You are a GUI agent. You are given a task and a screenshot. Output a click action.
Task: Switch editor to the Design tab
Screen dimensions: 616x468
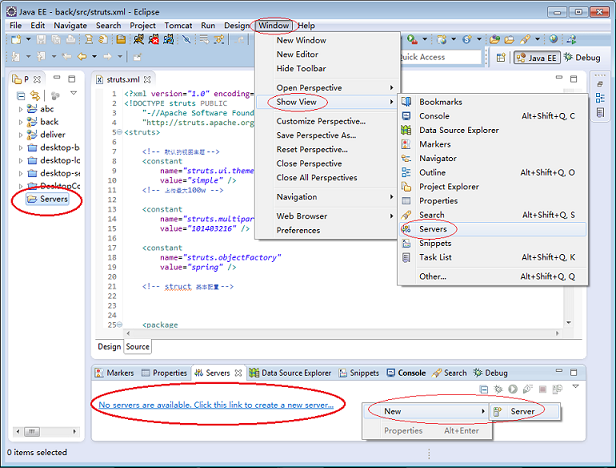[109, 347]
